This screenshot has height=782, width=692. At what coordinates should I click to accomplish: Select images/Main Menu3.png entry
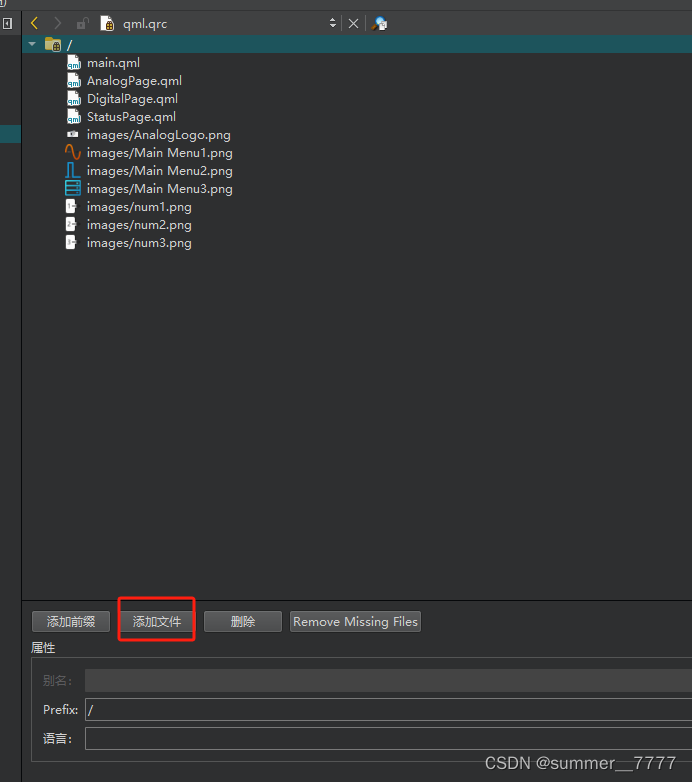[x=160, y=189]
